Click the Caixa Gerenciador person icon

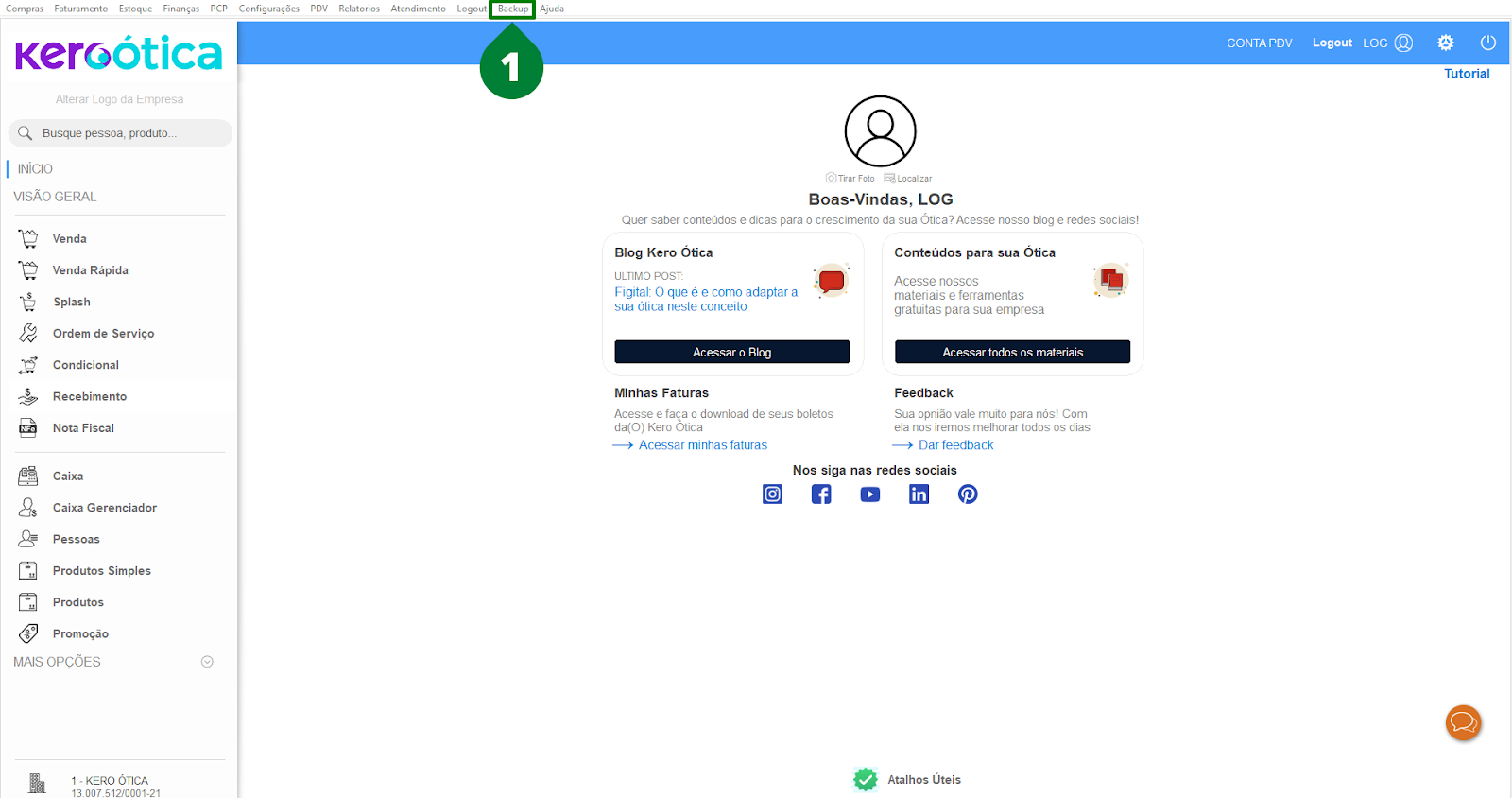point(28,508)
